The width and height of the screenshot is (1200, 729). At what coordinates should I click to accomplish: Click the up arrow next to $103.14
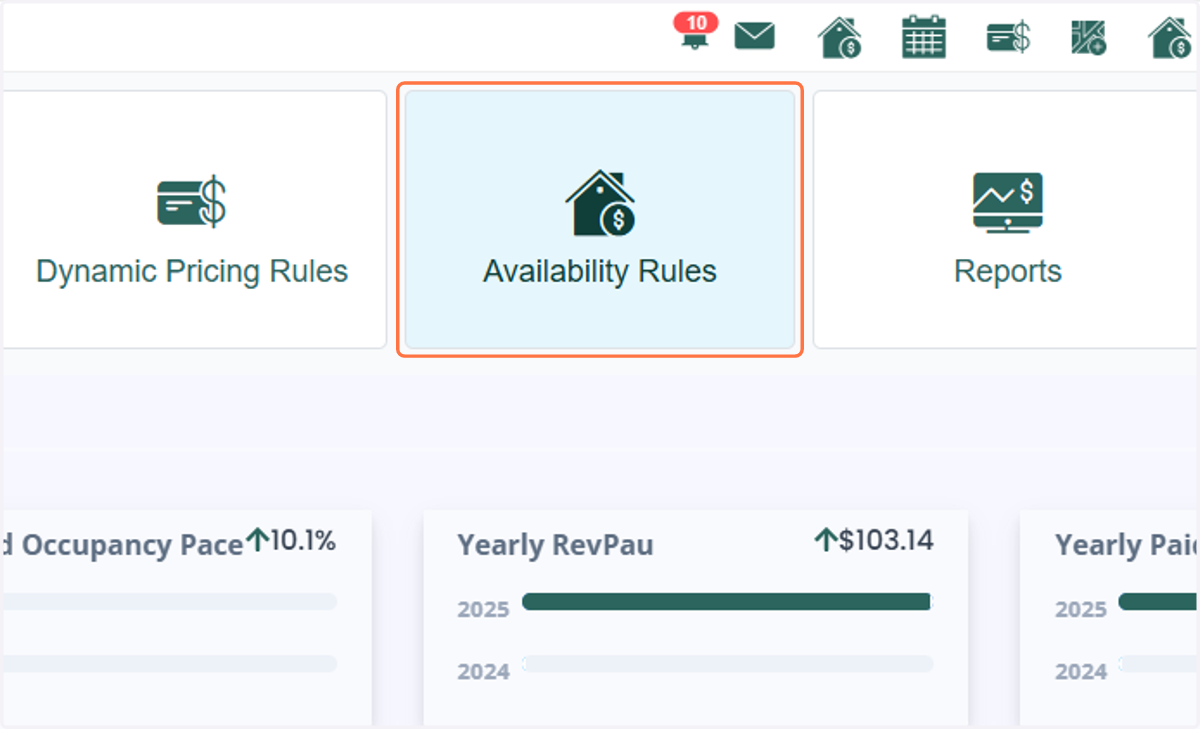(826, 541)
